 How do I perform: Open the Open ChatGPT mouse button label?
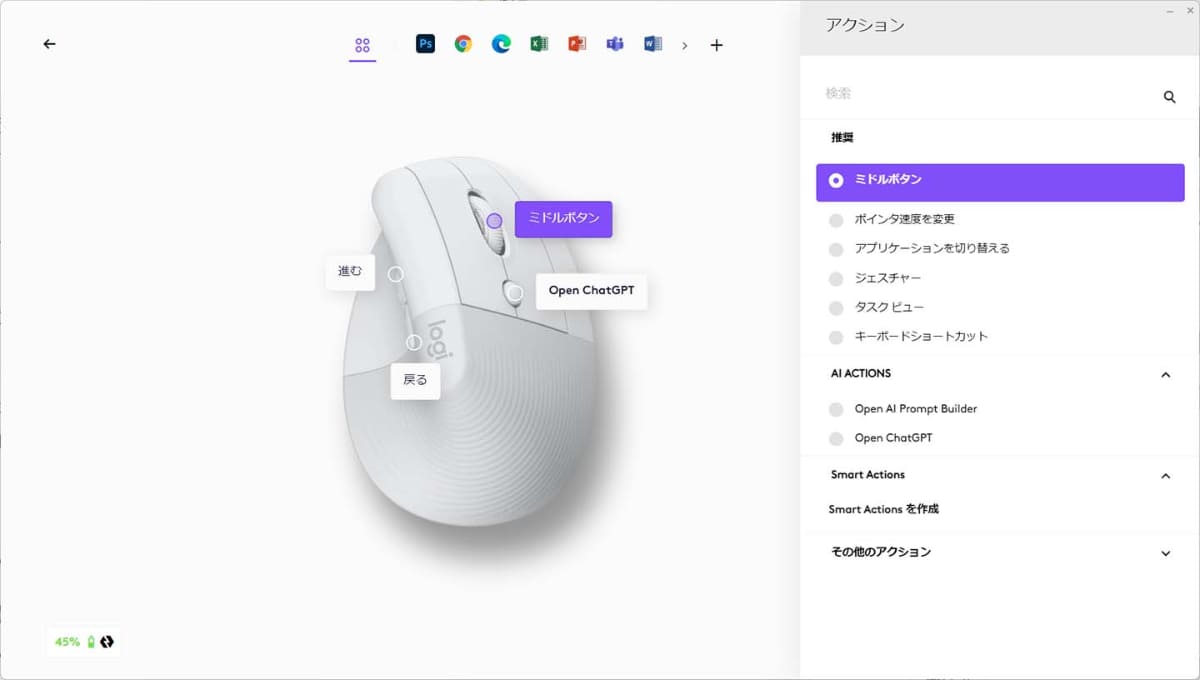click(x=591, y=291)
